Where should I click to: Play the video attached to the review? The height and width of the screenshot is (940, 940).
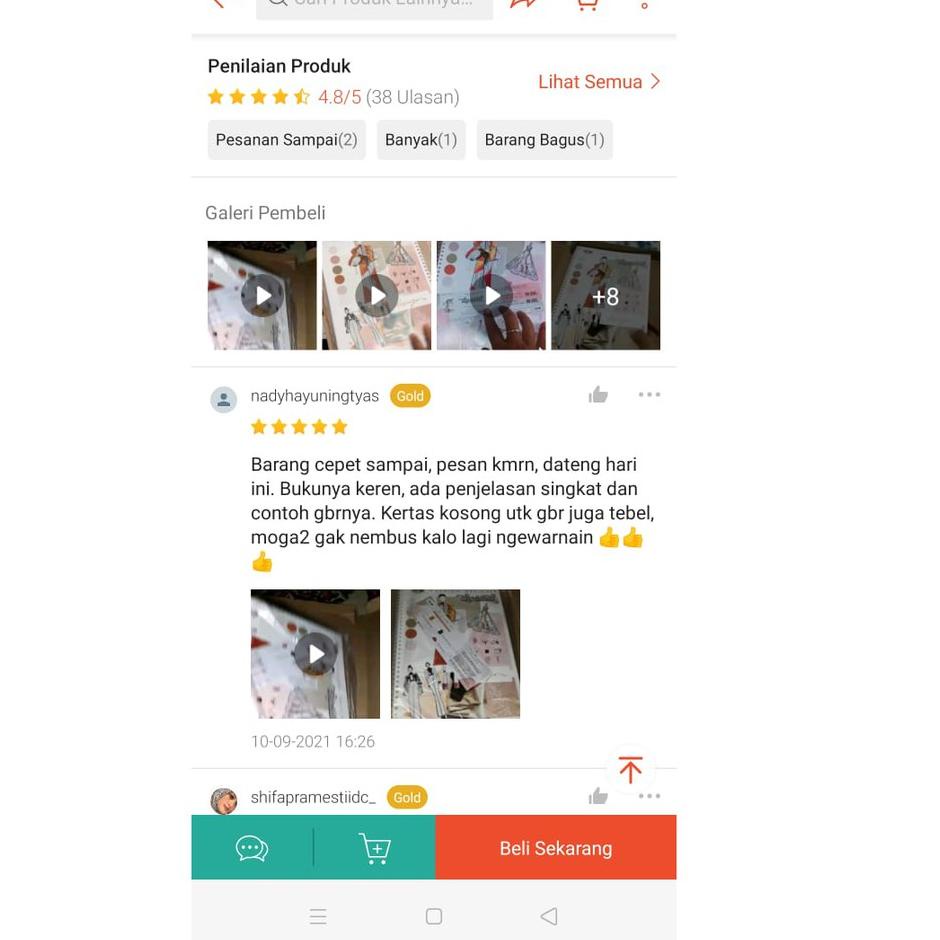tap(315, 654)
